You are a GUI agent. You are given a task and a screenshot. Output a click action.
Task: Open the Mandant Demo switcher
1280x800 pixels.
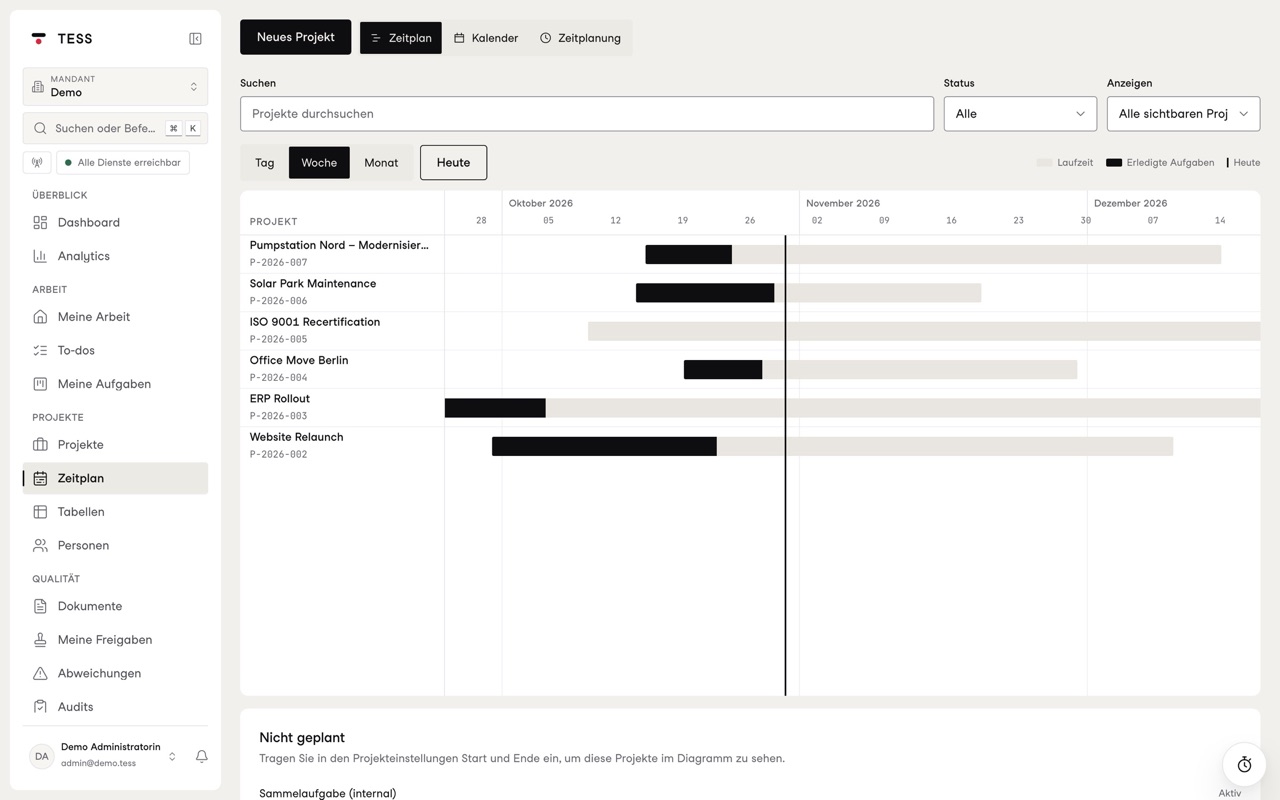point(115,86)
